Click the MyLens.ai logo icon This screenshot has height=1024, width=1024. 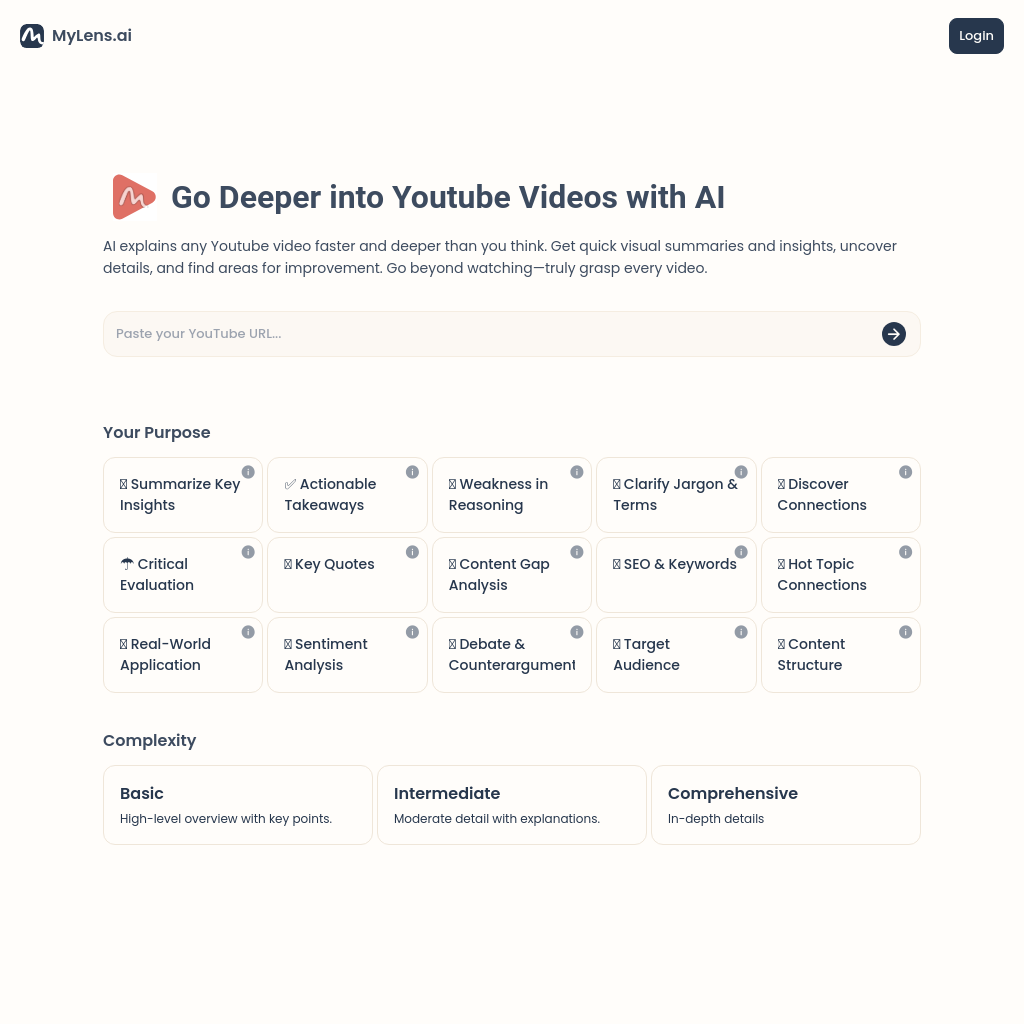[x=31, y=35]
